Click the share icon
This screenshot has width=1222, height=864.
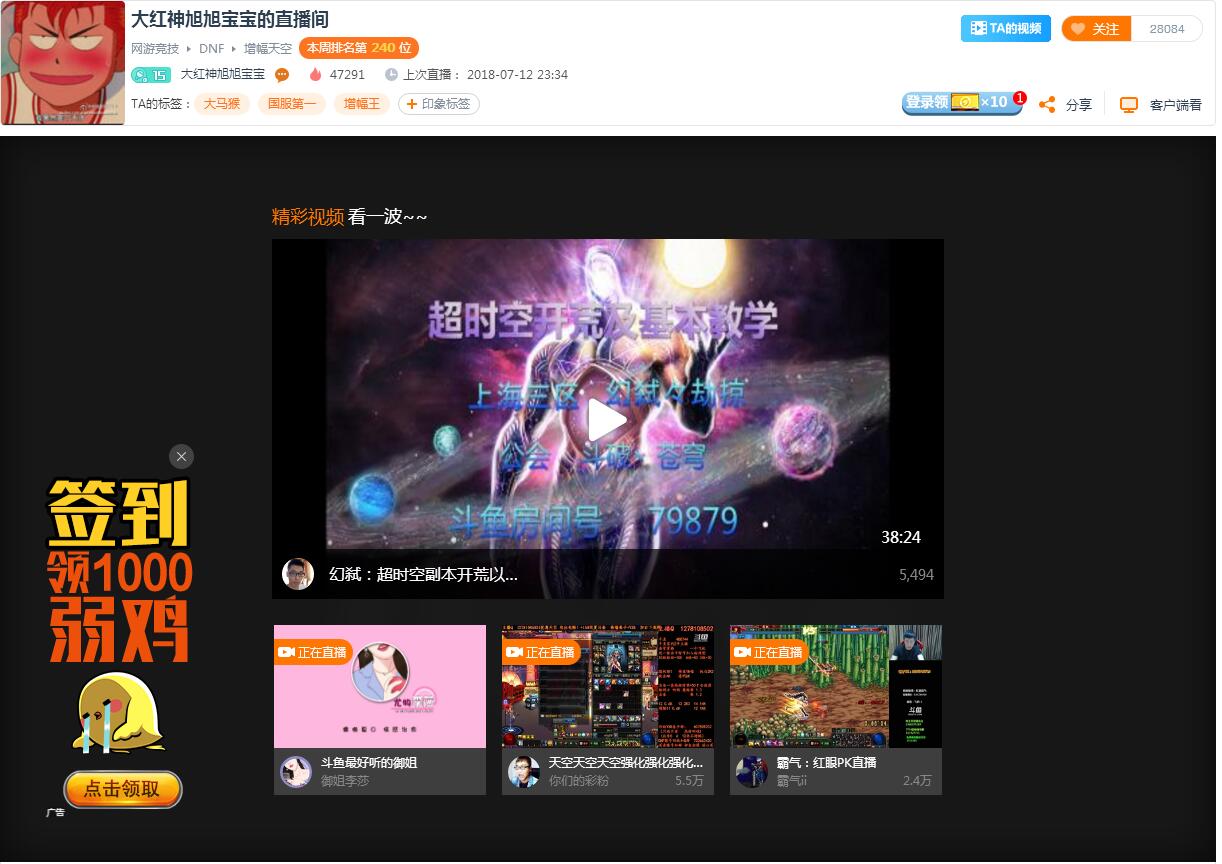coord(1047,104)
